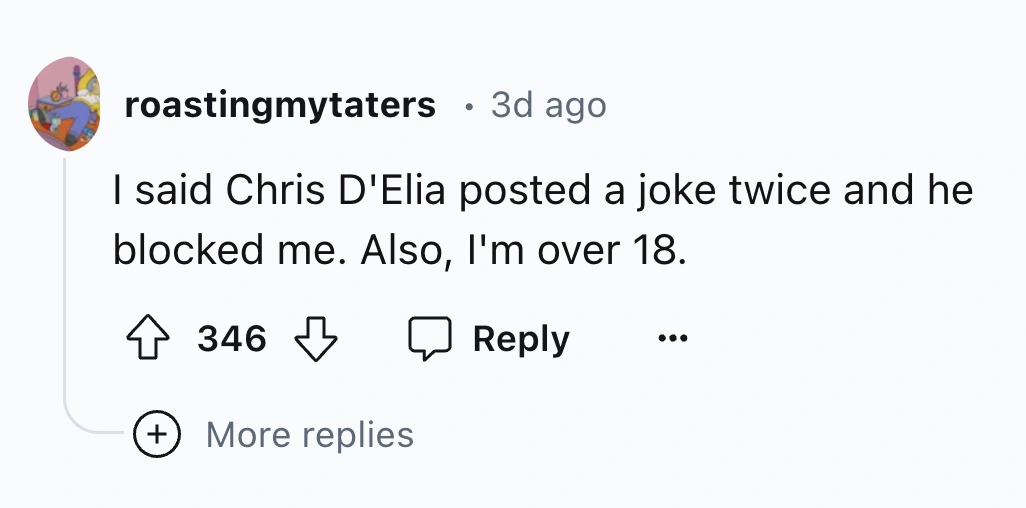The image size is (1026, 508).
Task: Open the roastingmytaters avatar image
Action: 64,105
